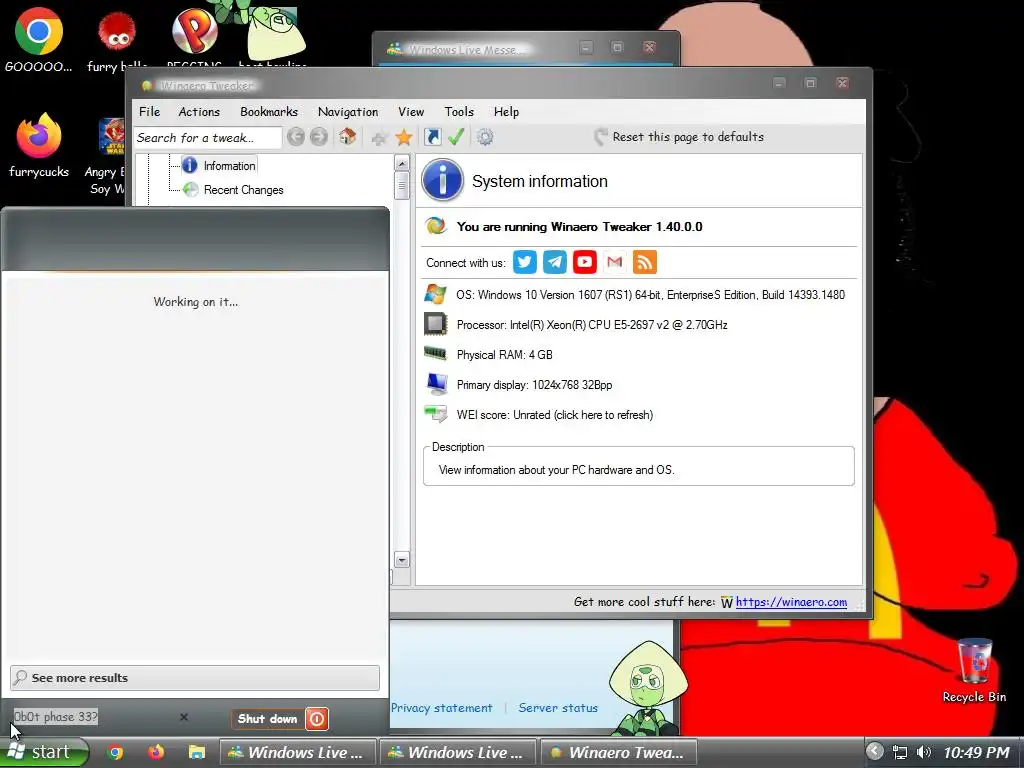The image size is (1024, 768).
Task: Open Winaero's Twitter link icon
Action: click(x=524, y=262)
